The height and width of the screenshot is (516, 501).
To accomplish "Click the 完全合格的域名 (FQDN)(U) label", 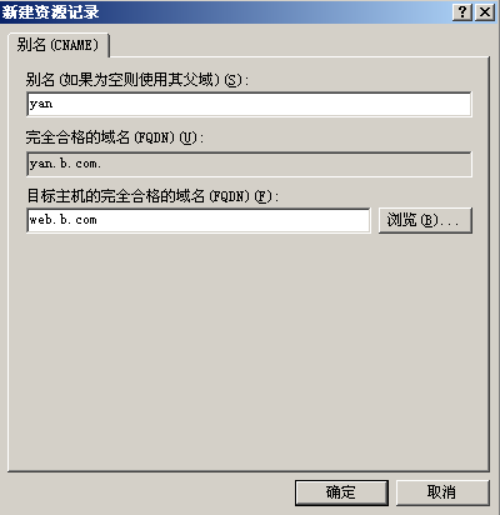I will click(x=115, y=137).
